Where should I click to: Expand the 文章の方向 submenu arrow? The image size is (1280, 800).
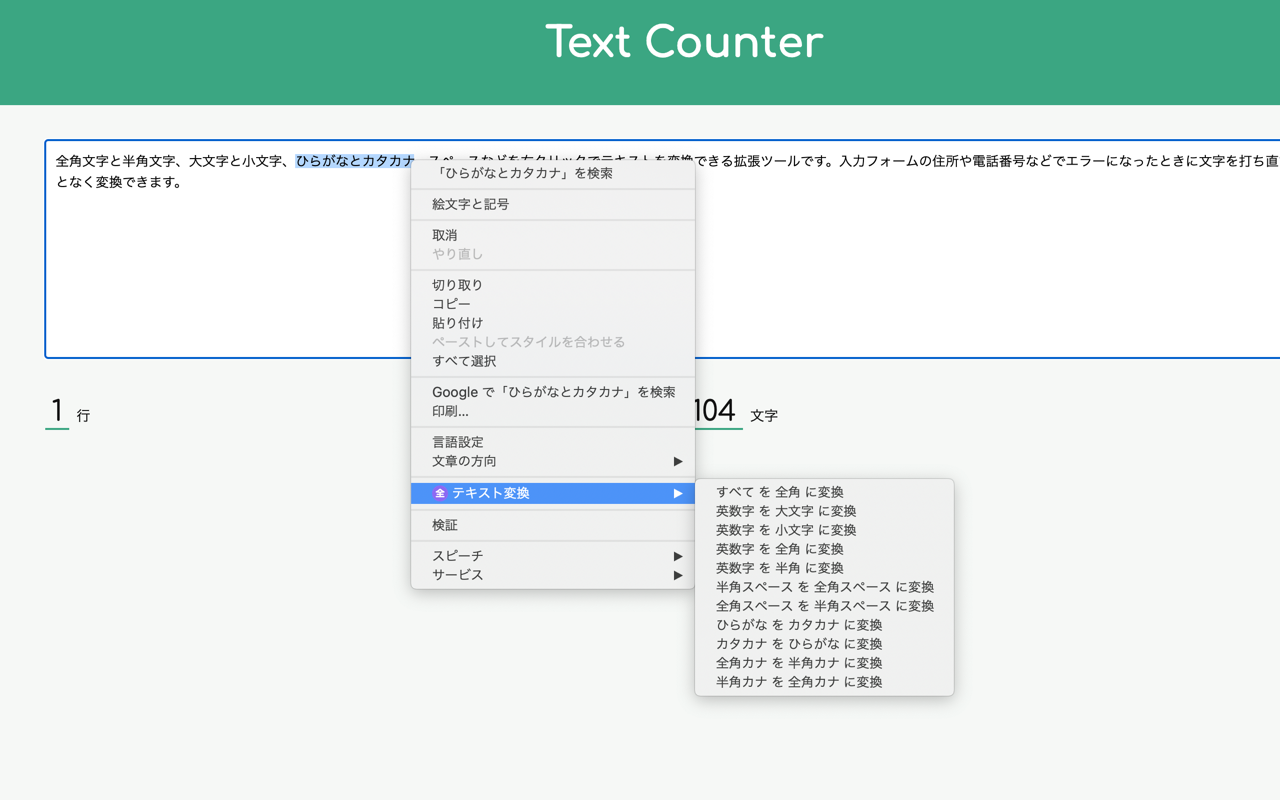tap(678, 461)
